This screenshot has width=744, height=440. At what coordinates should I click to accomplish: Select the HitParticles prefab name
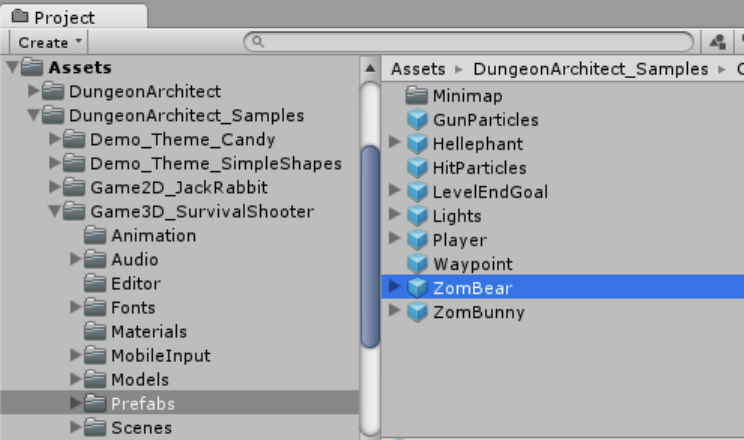pyautogui.click(x=480, y=168)
